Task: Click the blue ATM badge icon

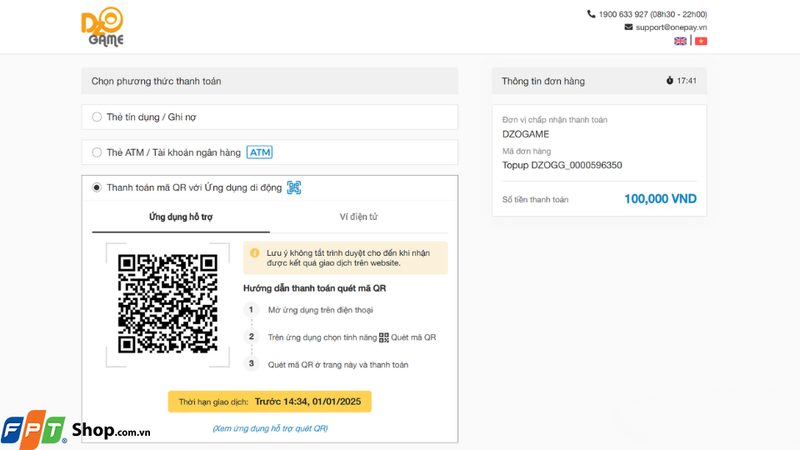Action: tap(260, 152)
